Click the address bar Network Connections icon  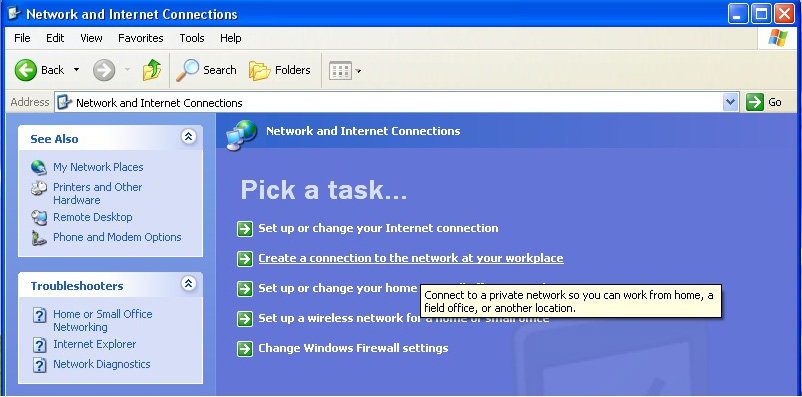(64, 102)
